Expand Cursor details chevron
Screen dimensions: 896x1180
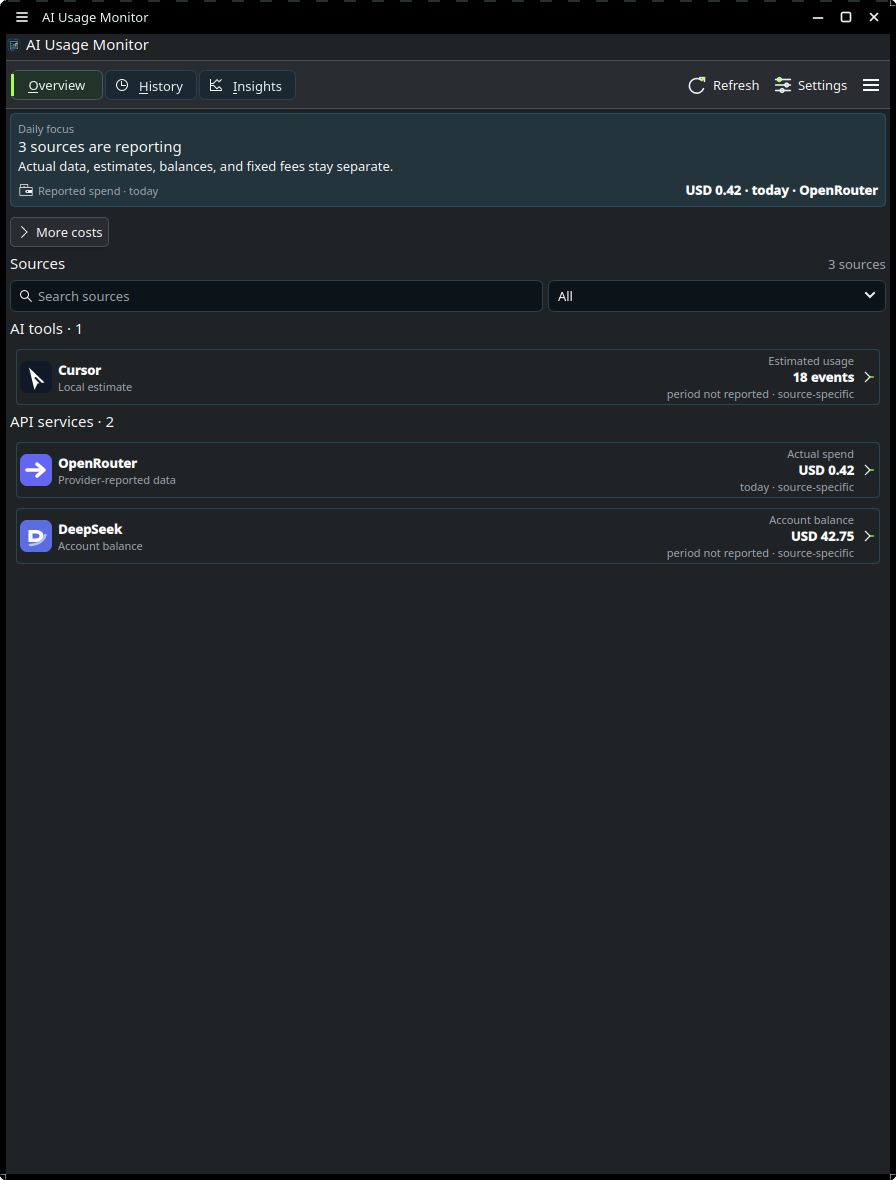click(868, 377)
